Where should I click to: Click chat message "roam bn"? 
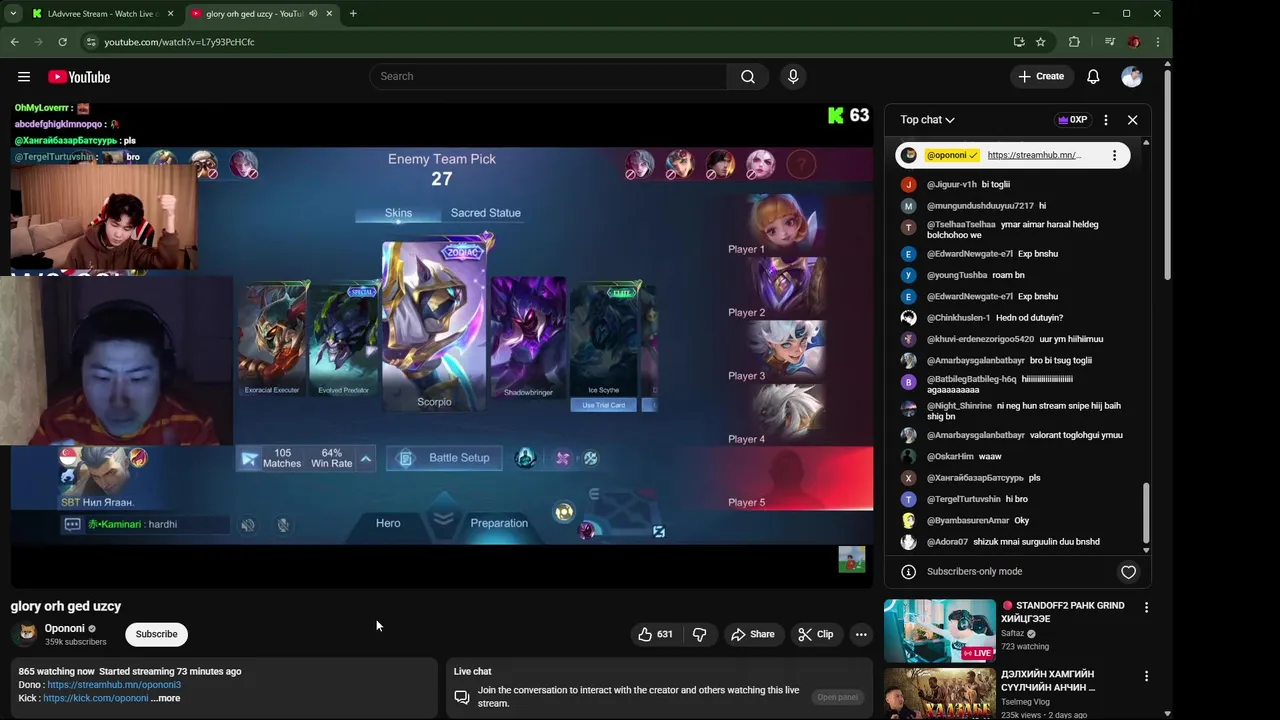coord(1008,275)
